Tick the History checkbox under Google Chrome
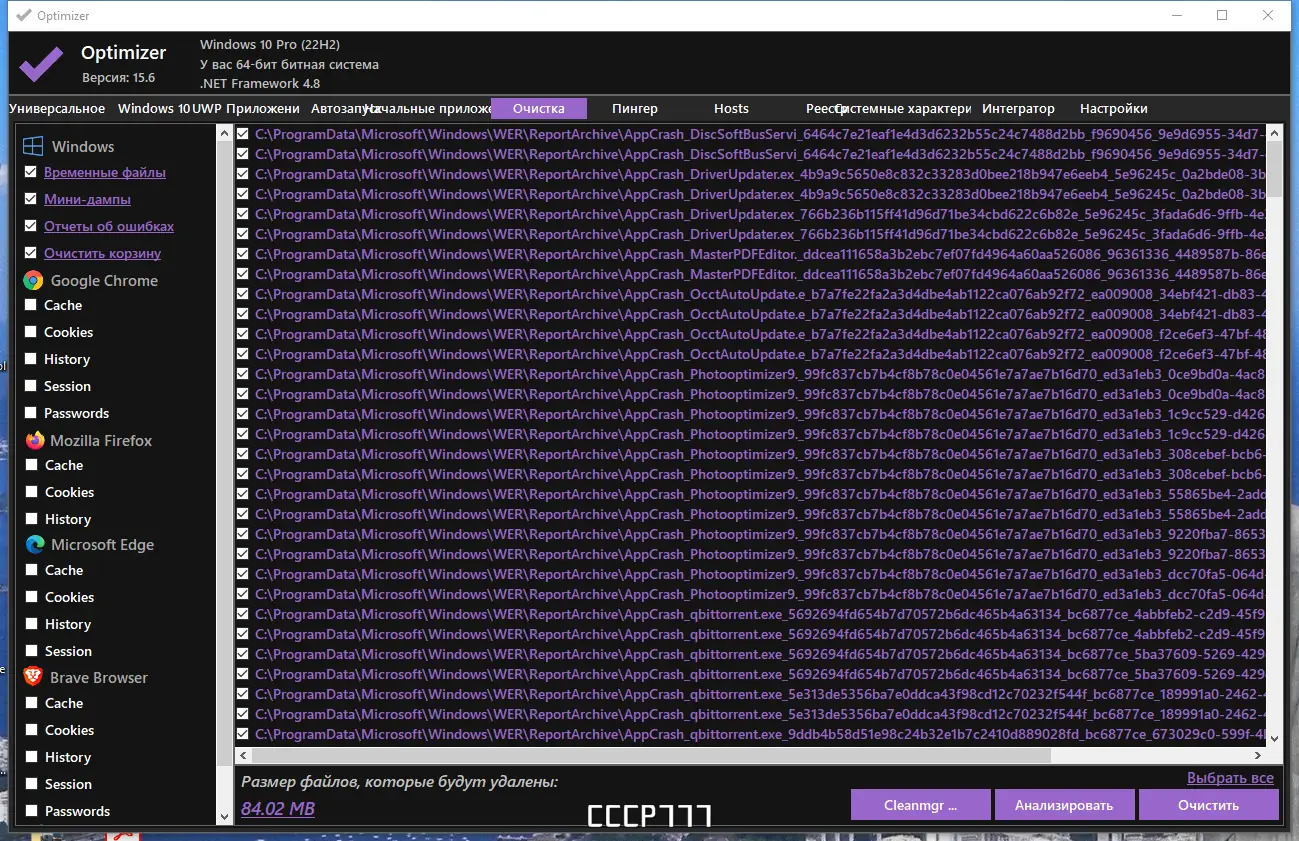This screenshot has width=1299, height=841. tap(31, 359)
